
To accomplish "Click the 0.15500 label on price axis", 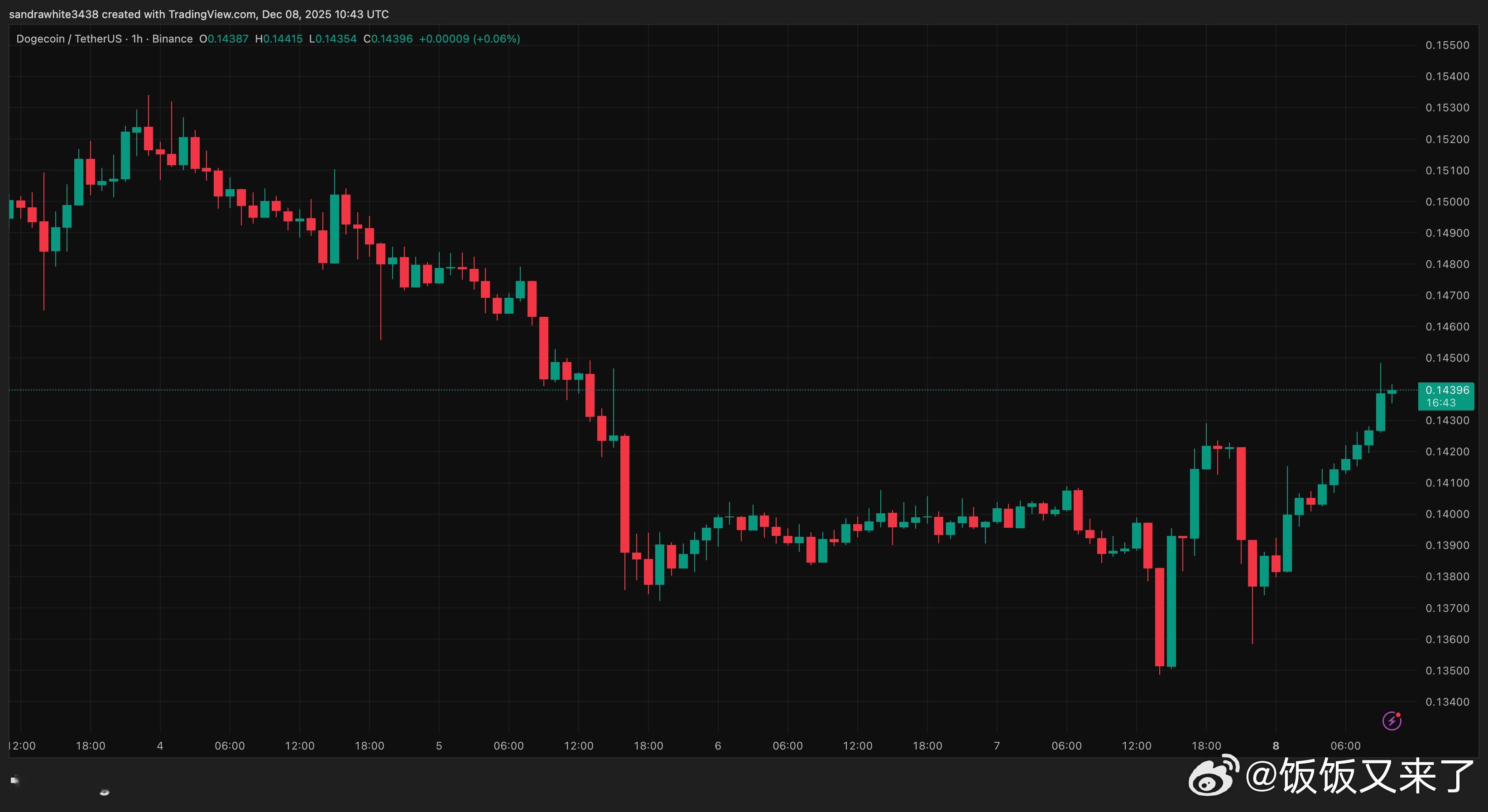I will click(1447, 45).
